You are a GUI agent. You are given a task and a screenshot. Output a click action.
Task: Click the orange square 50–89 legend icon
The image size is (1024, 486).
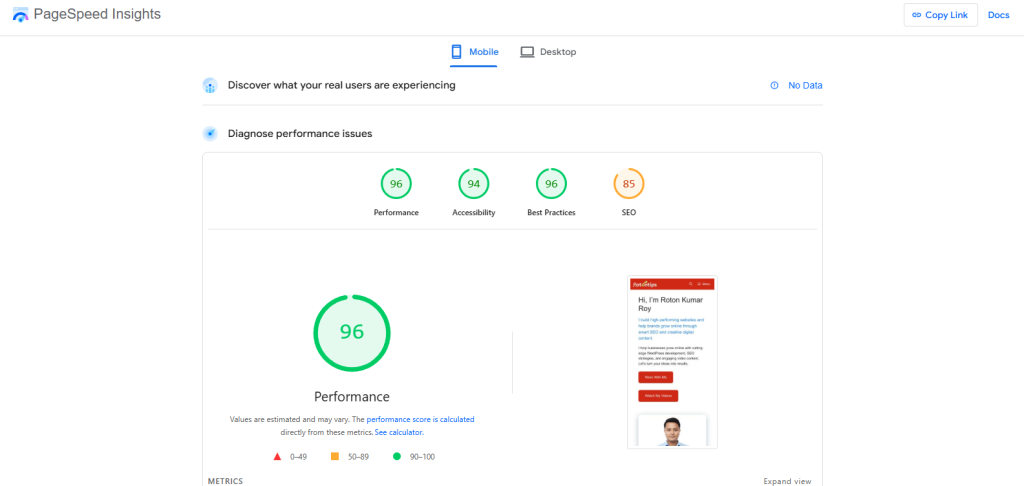click(x=335, y=457)
